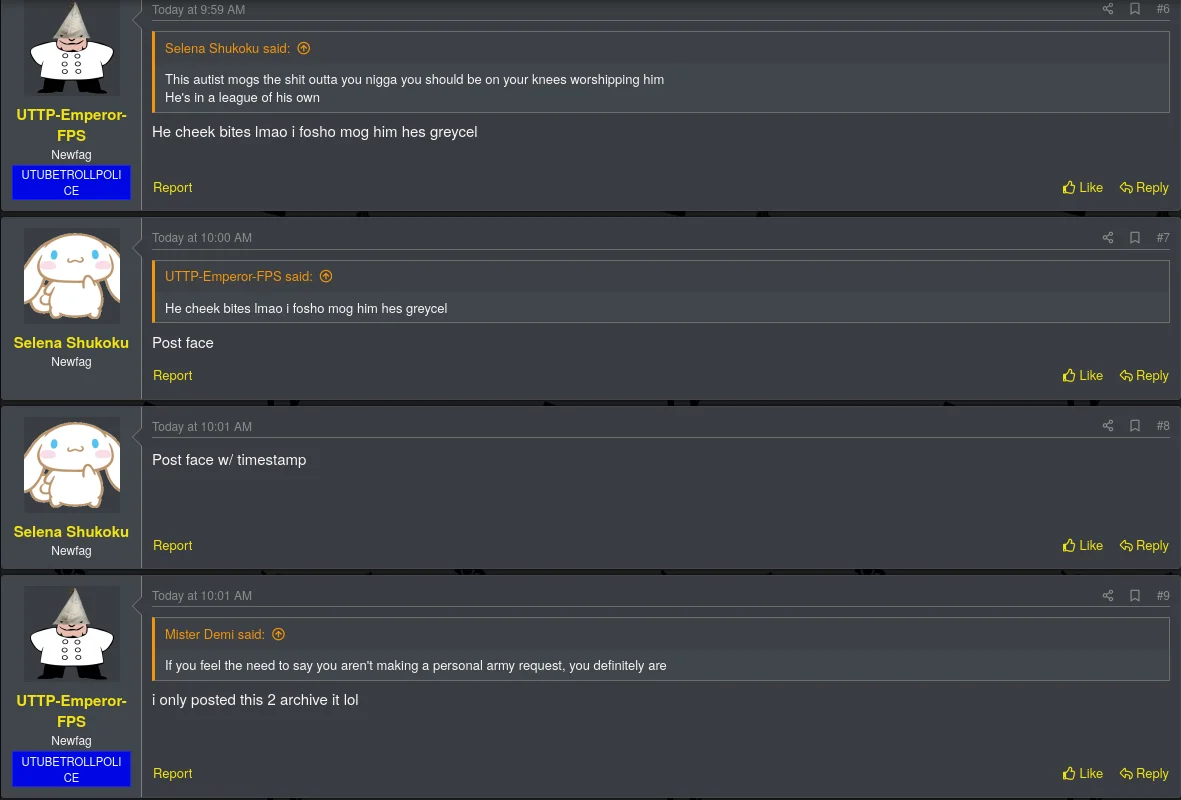Viewport: 1181px width, 800px height.
Task: Reply to post #9 about archiving
Action: [1143, 774]
